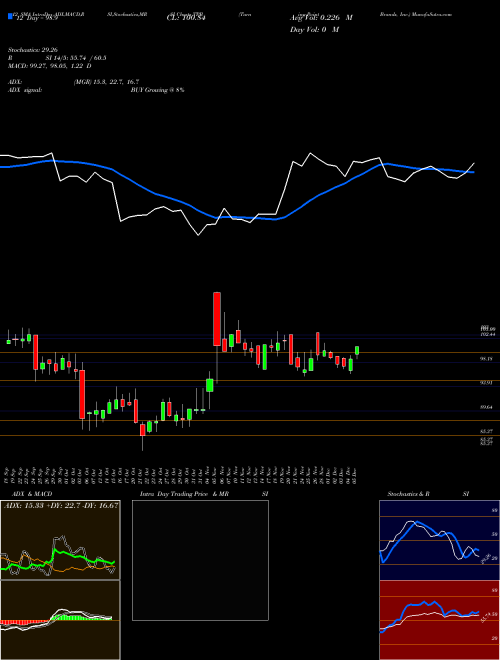Click the tall red candlestick on 05 Nov
The height and width of the screenshot is (660, 500).
click(x=217, y=319)
